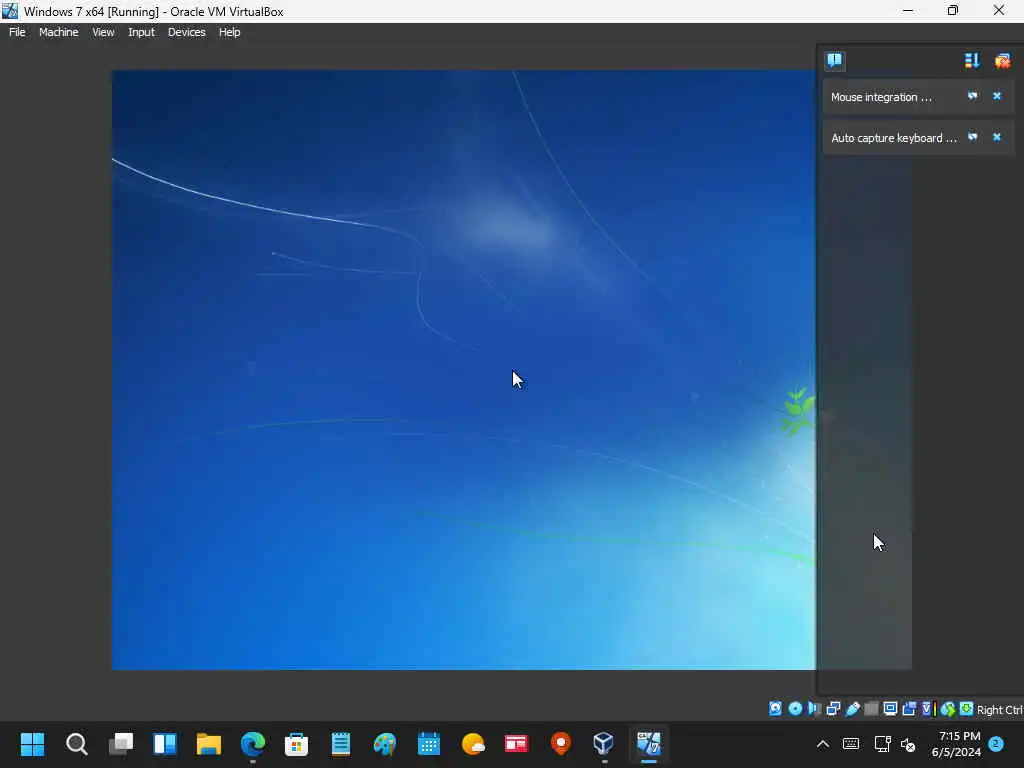This screenshot has width=1024, height=768.
Task: Click the USB devices status icon
Action: click(852, 709)
